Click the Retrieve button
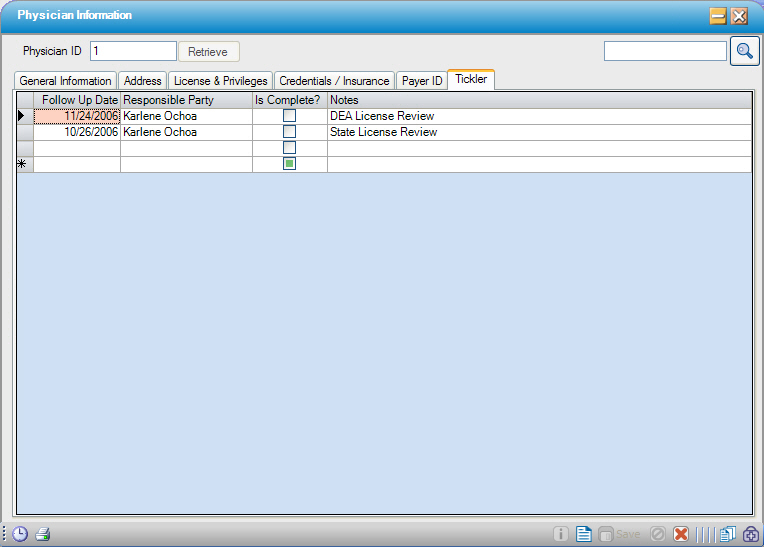764x547 pixels. tap(208, 52)
